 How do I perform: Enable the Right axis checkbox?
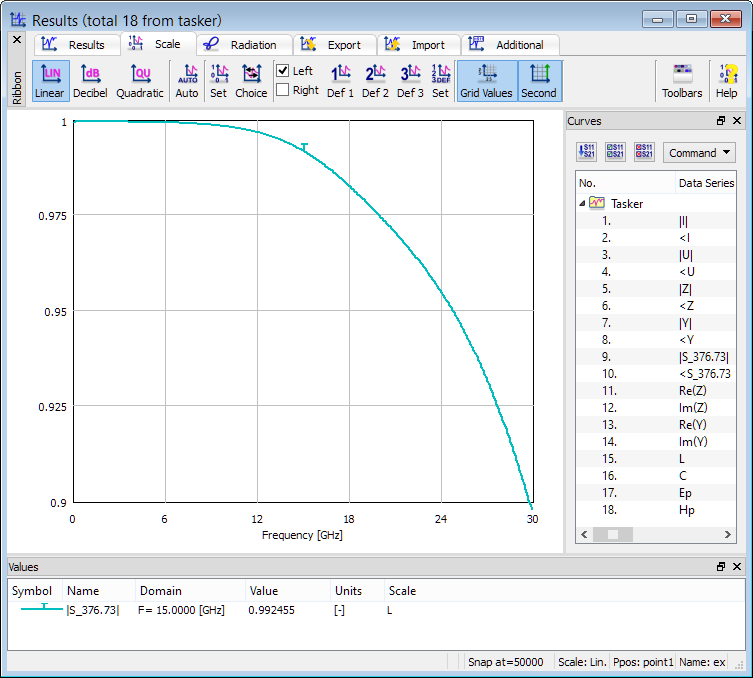283,90
